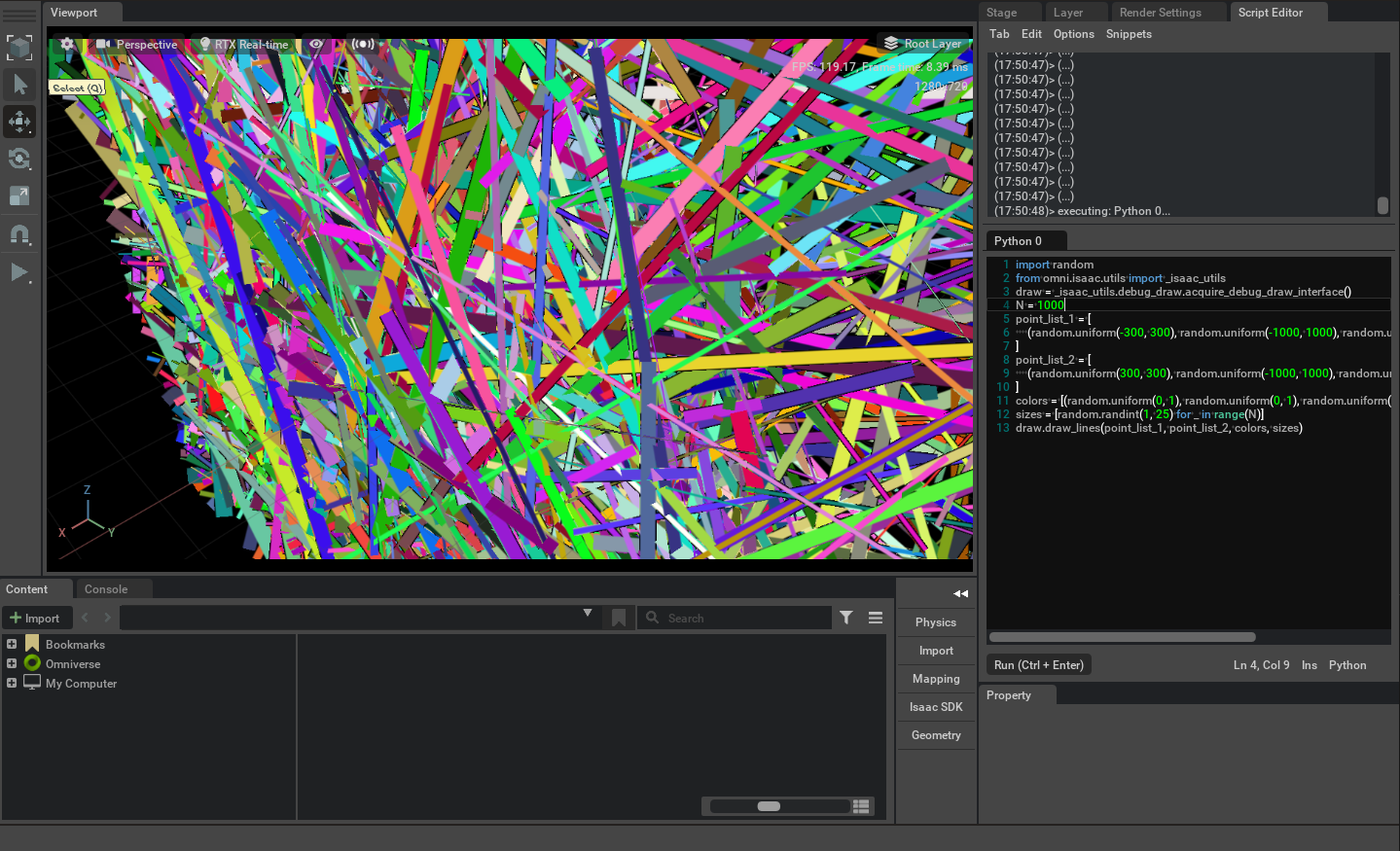Activate the Move gizmo tool
This screenshot has height=851, width=1400.
[19, 122]
